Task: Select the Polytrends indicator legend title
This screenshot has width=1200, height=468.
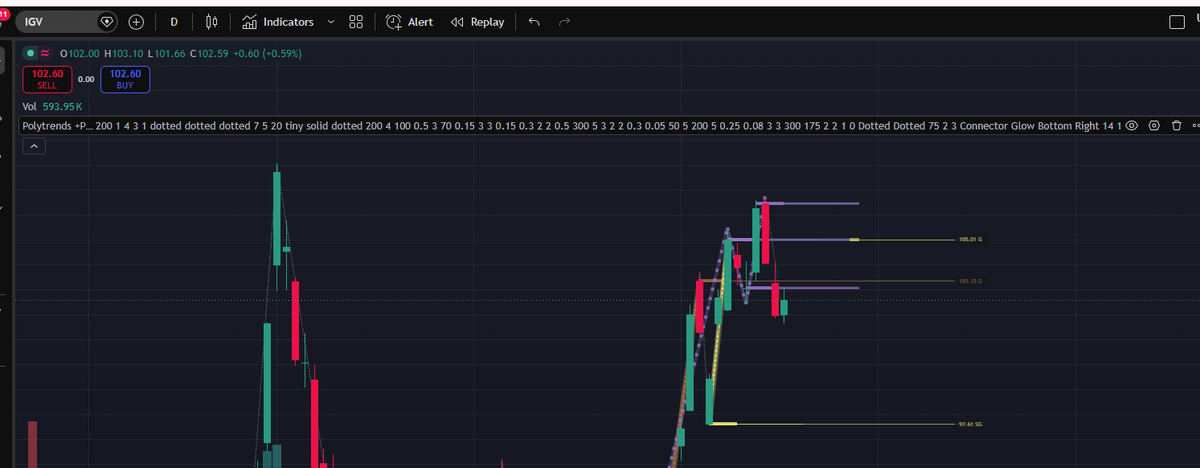Action: (55, 128)
